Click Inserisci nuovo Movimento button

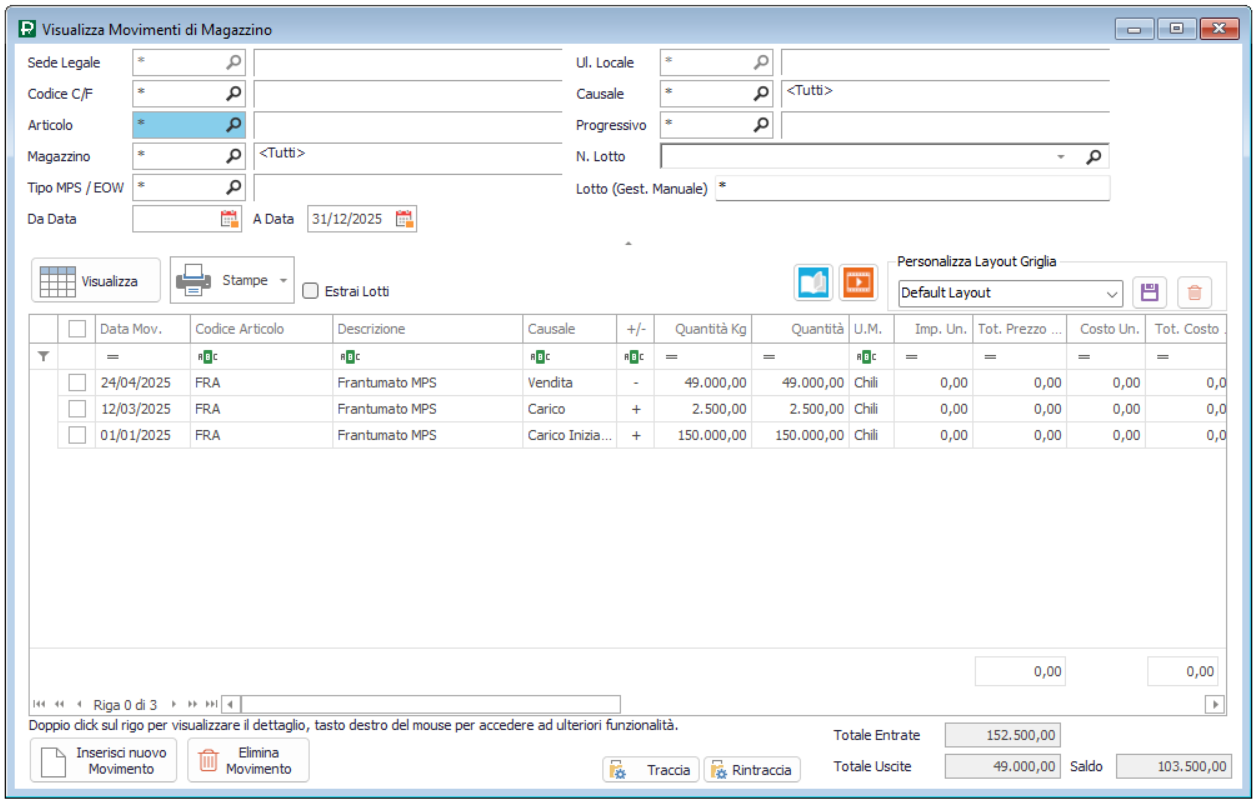104,761
